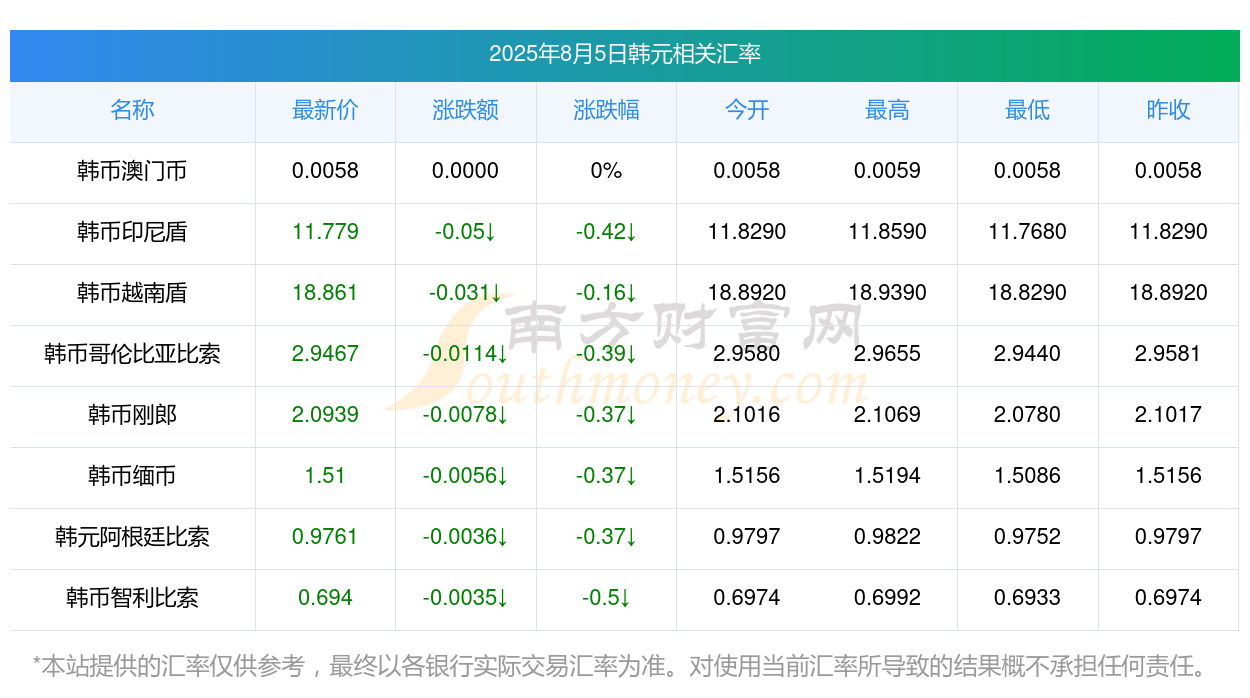
Task: Select the 昨收 column header
Action: [1168, 110]
